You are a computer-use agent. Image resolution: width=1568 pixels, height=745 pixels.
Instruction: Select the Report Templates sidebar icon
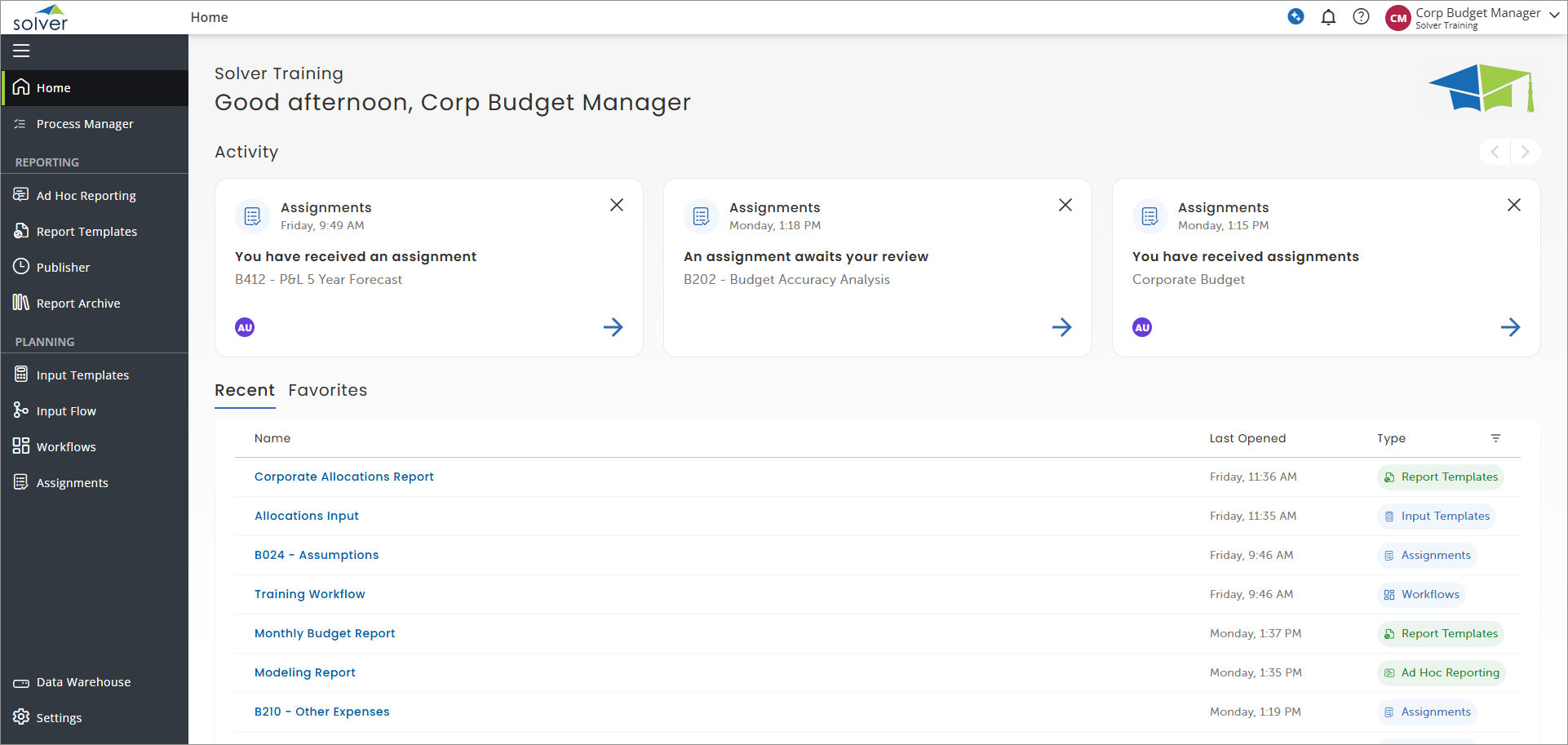coord(20,231)
